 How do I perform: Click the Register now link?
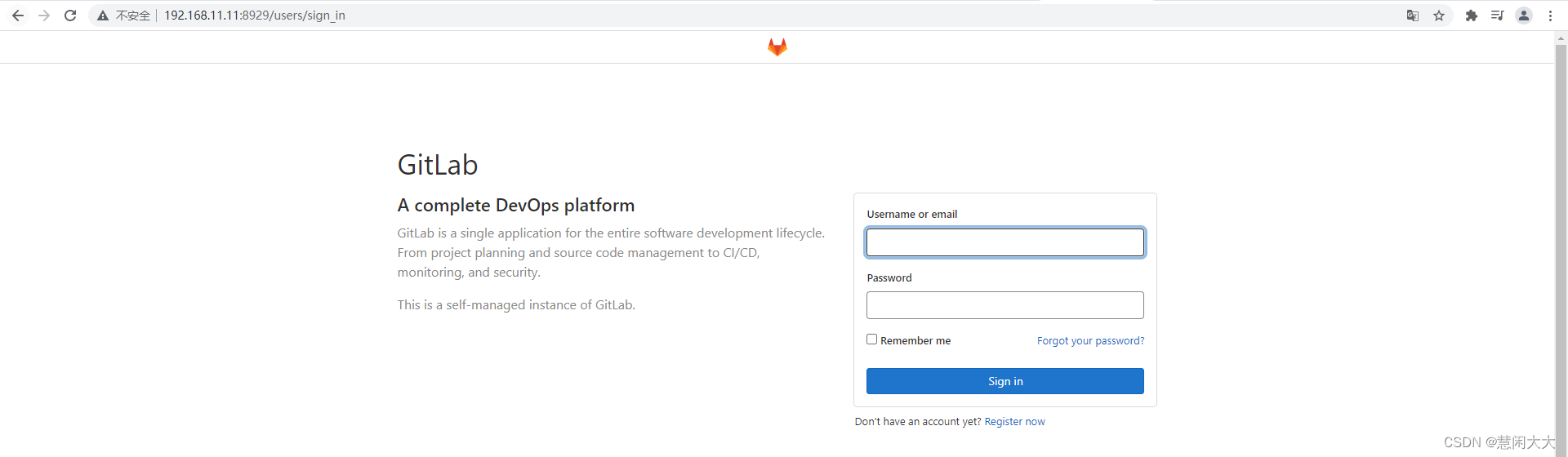click(1014, 422)
